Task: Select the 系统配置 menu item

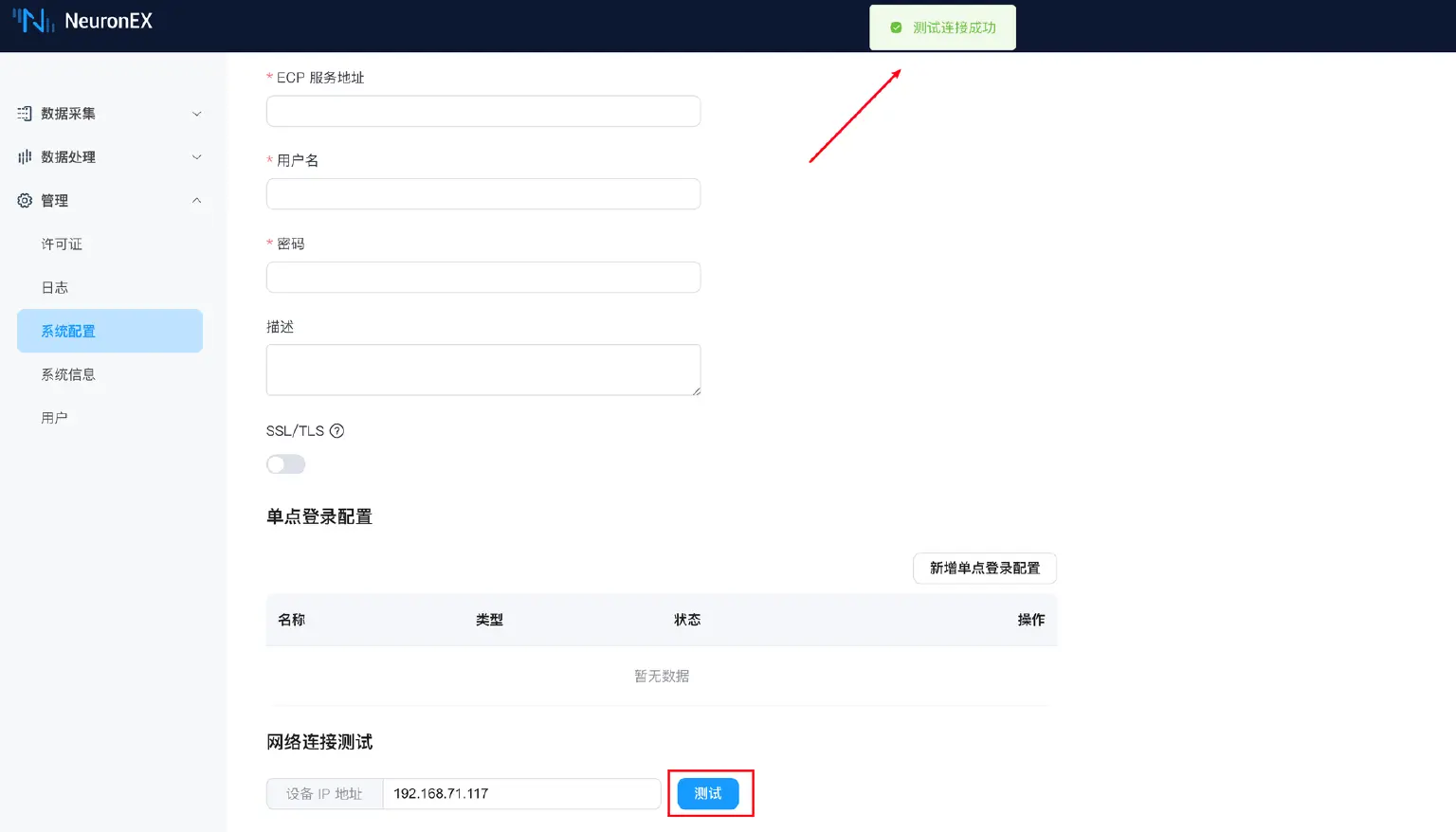Action: pos(67,331)
